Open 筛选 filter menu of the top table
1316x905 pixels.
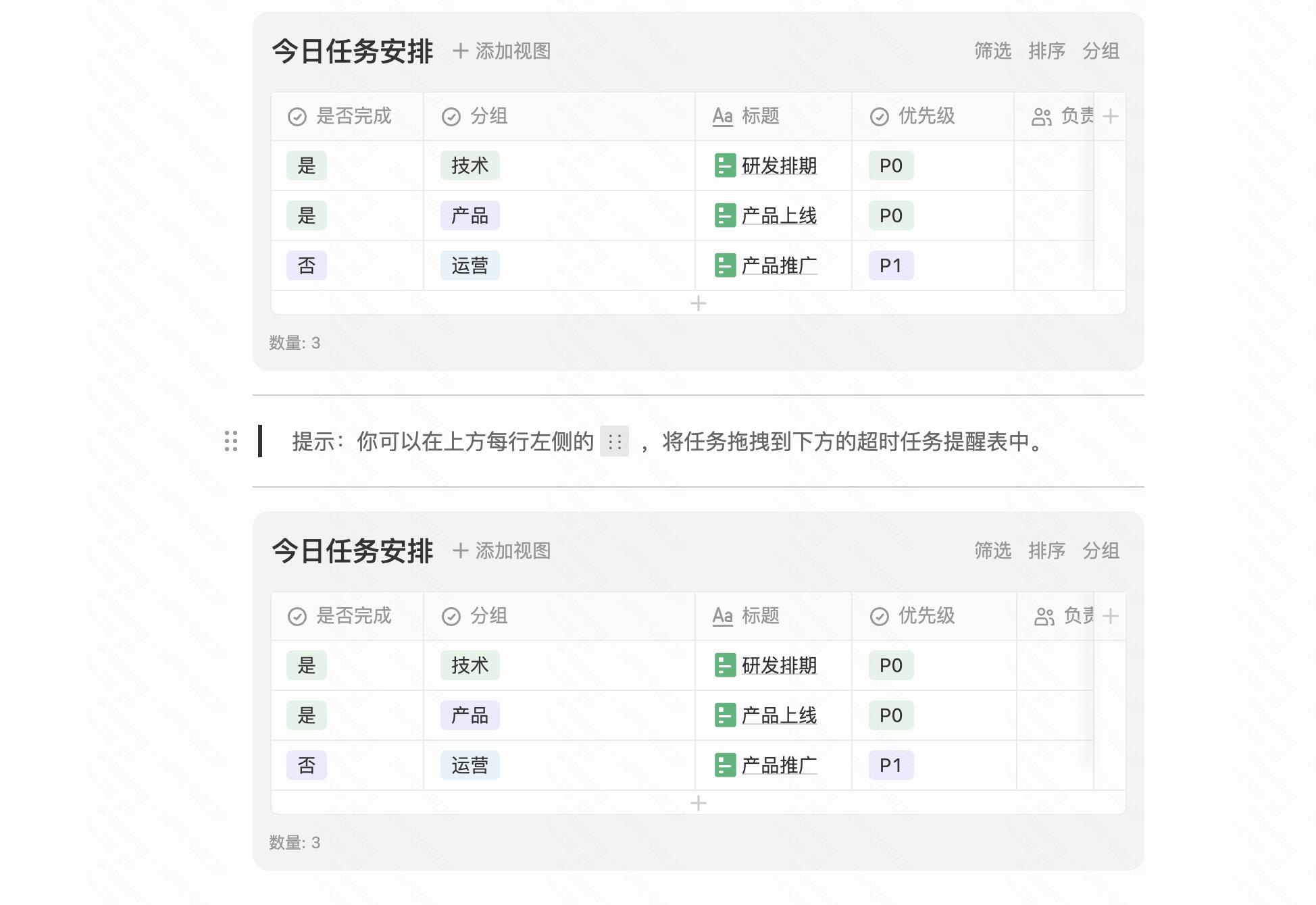[992, 51]
